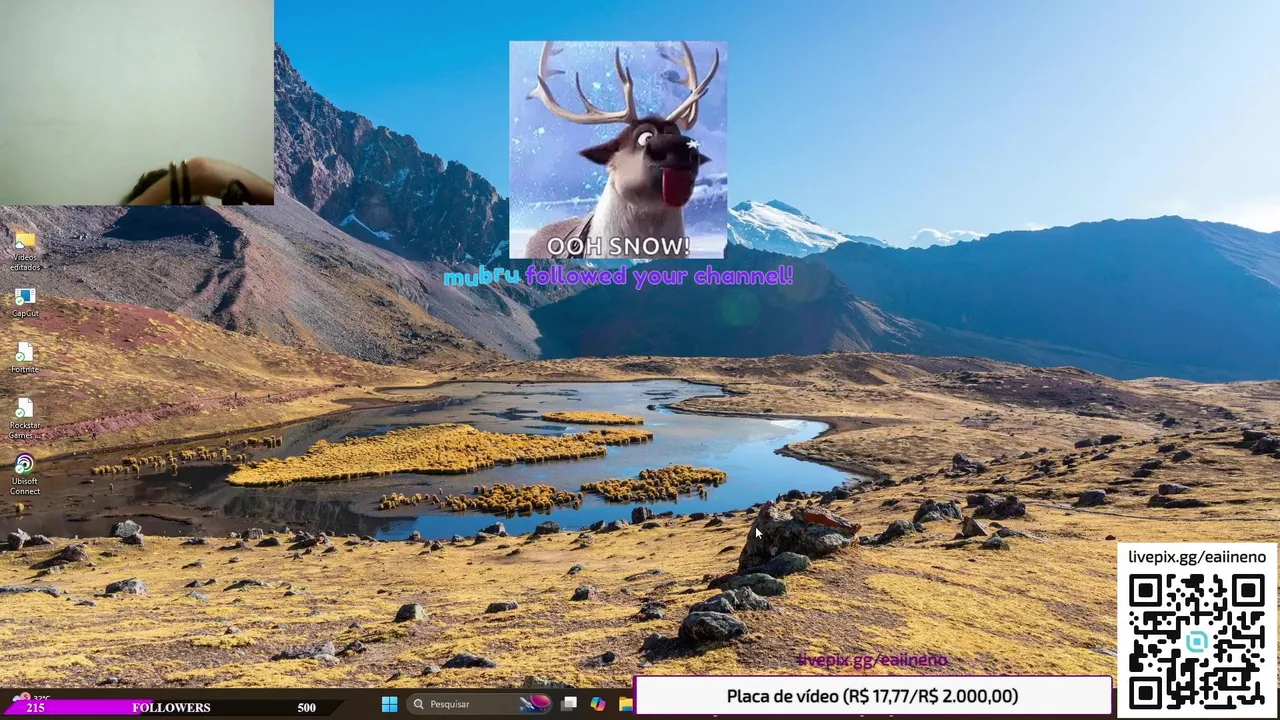Viewport: 1280px width, 720px height.
Task: Open the Windows Start menu
Action: click(389, 704)
